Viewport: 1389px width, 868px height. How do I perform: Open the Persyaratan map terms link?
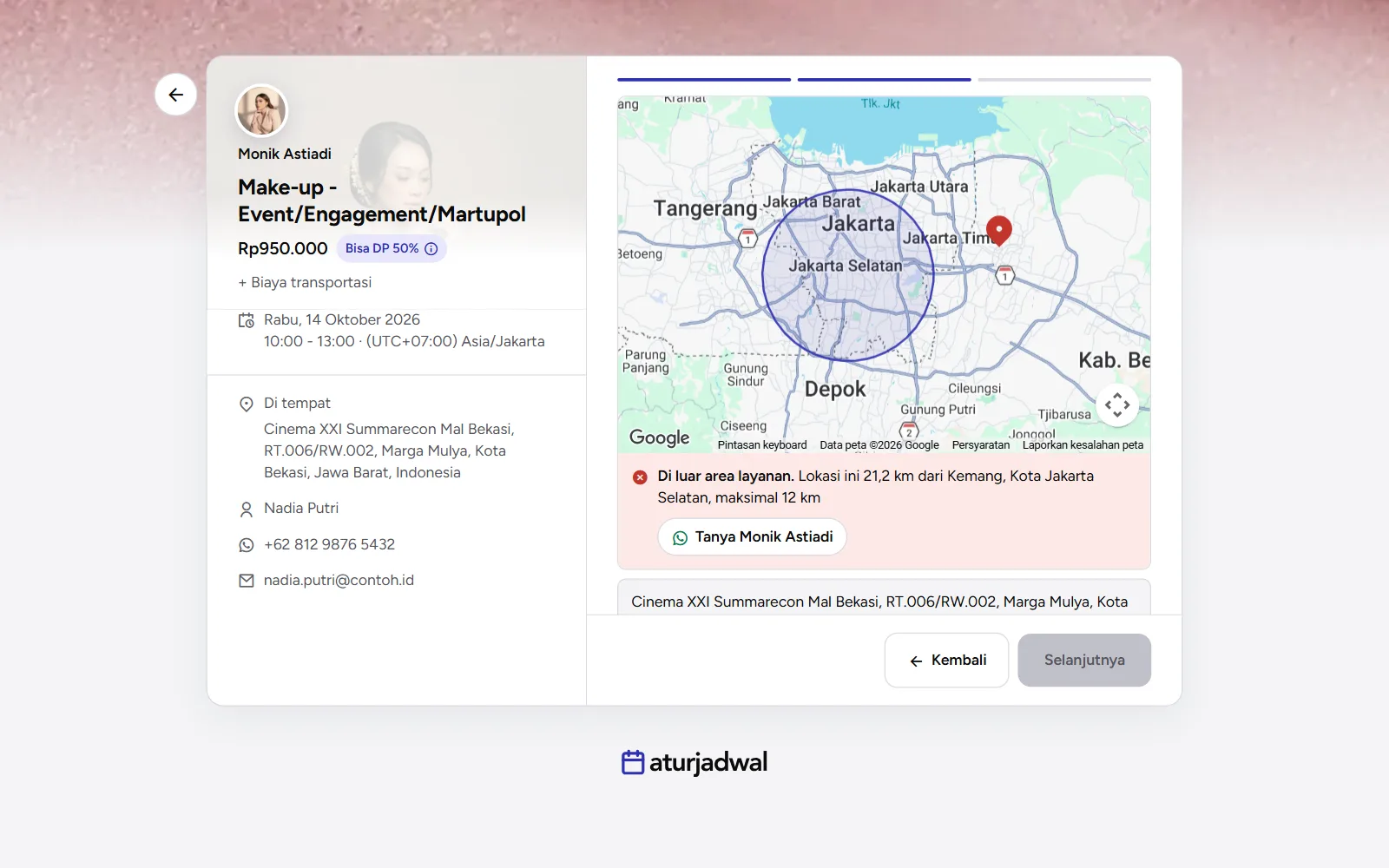981,445
